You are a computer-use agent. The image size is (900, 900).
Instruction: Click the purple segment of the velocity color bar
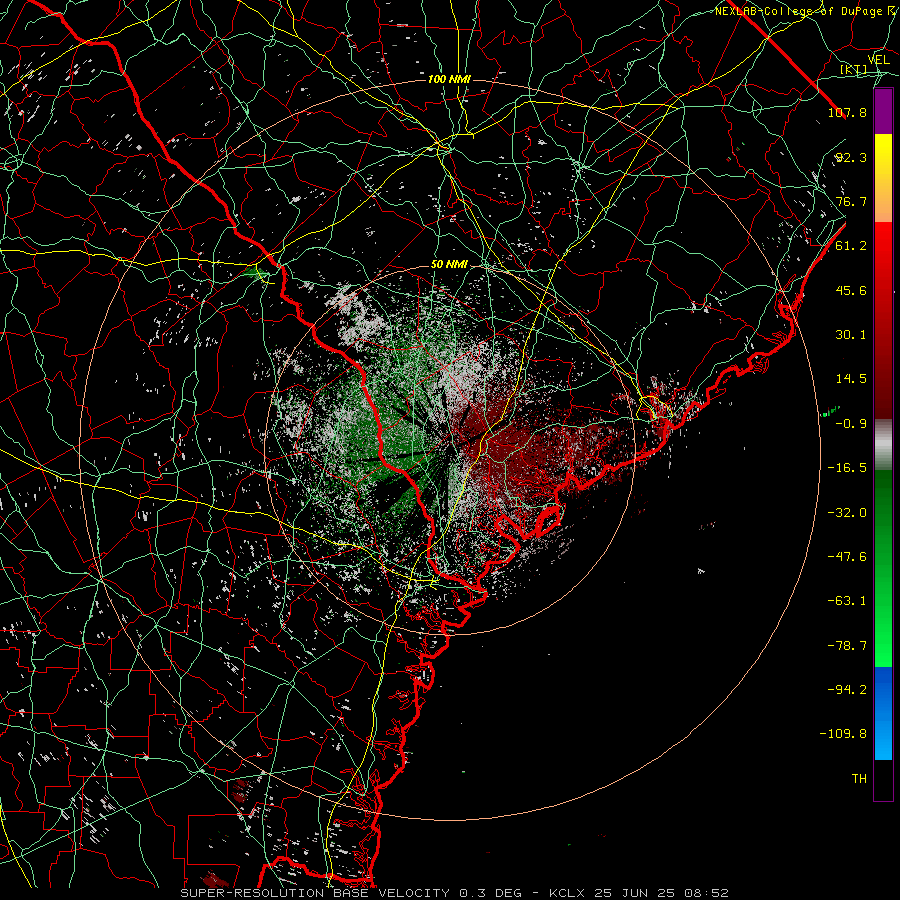pyautogui.click(x=883, y=111)
